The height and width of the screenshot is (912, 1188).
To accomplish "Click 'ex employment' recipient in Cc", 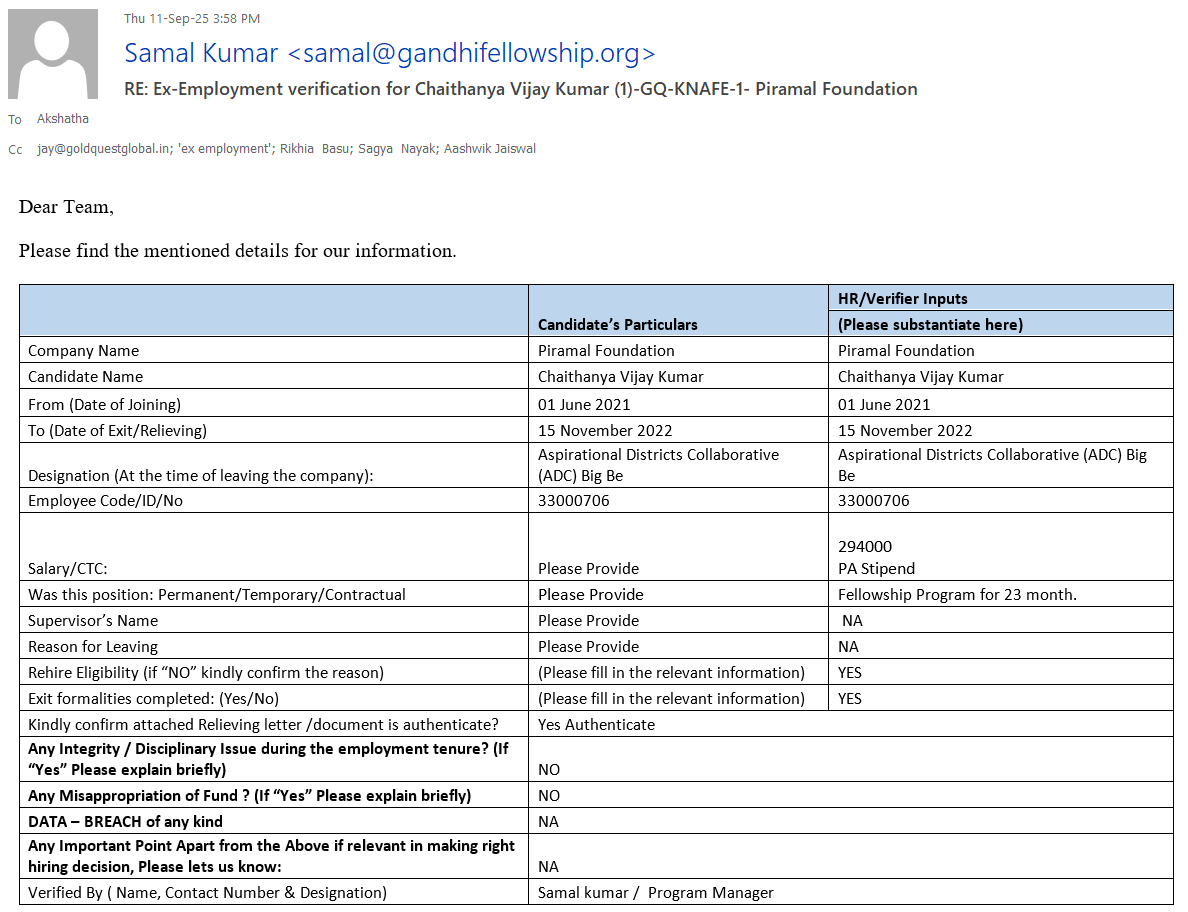I will click(225, 149).
